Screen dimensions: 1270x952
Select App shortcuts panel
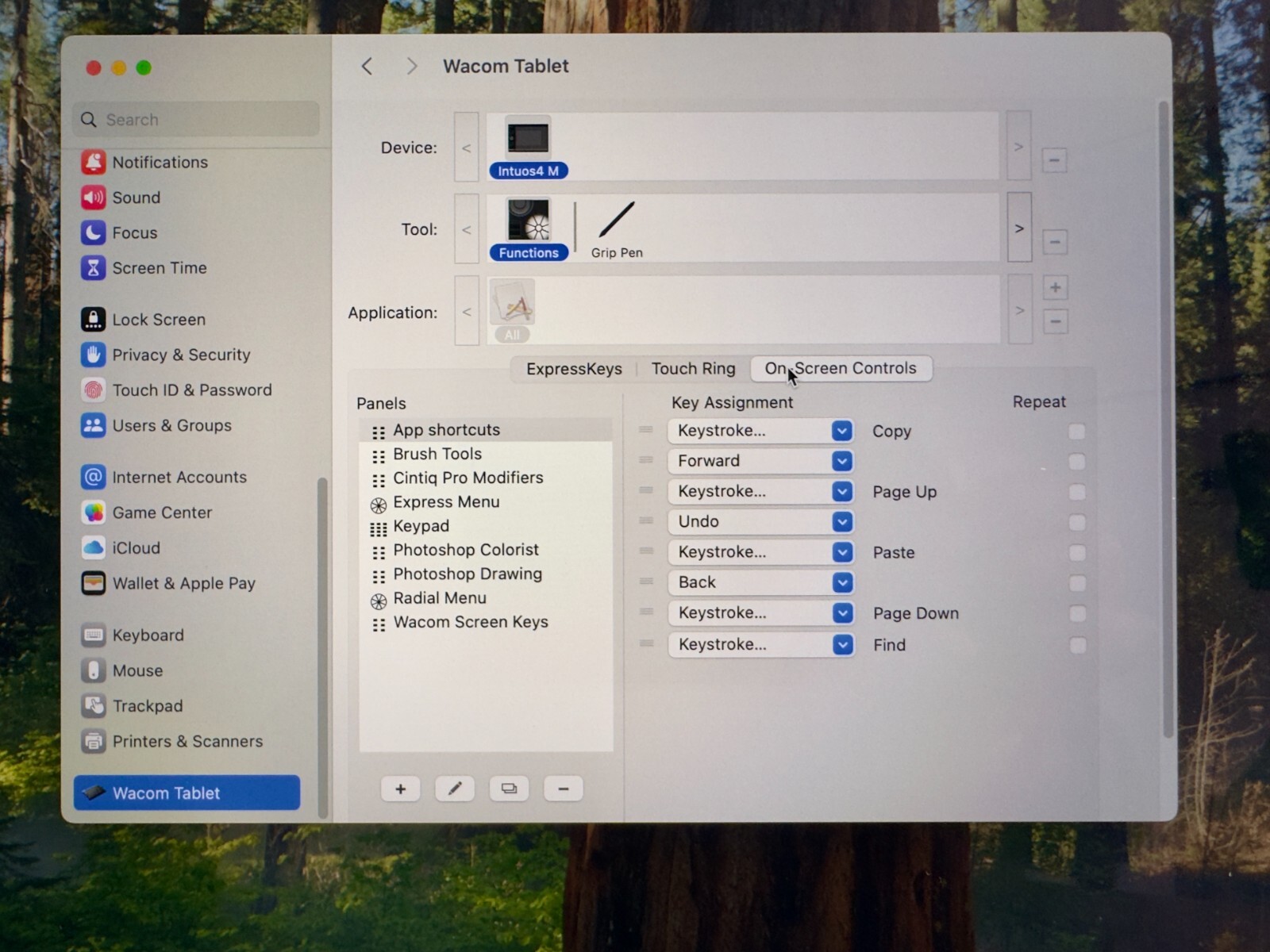[486, 430]
